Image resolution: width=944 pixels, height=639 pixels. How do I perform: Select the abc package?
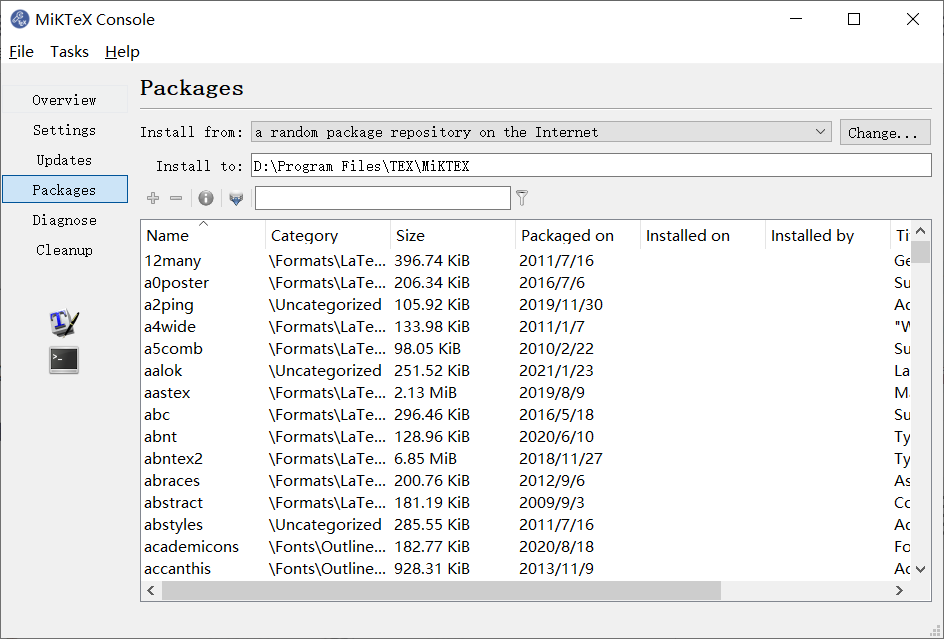527,414
